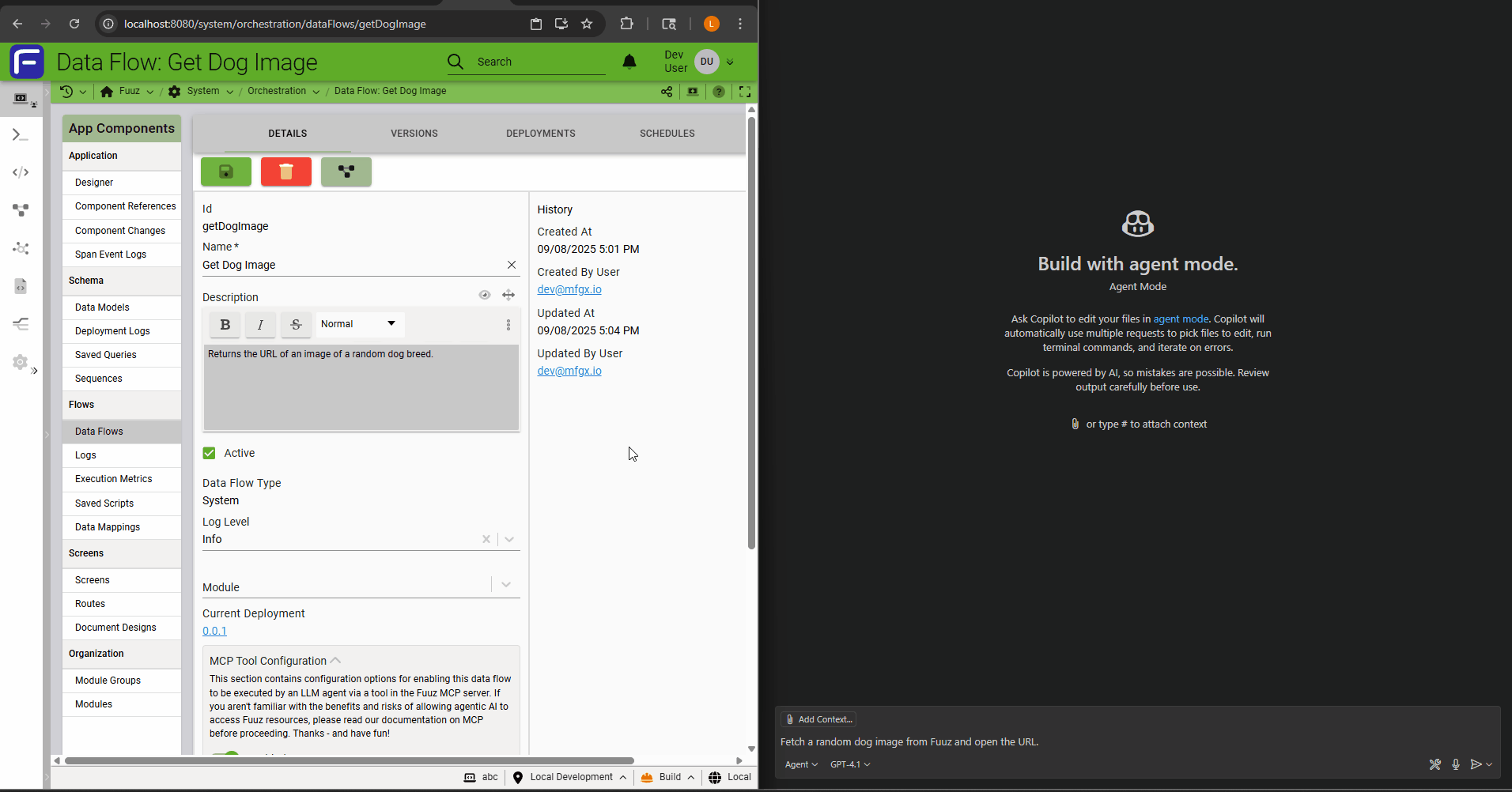Screen dimensions: 1512x792
Task: Open the code brackets sidebar icon
Action: 21,172
